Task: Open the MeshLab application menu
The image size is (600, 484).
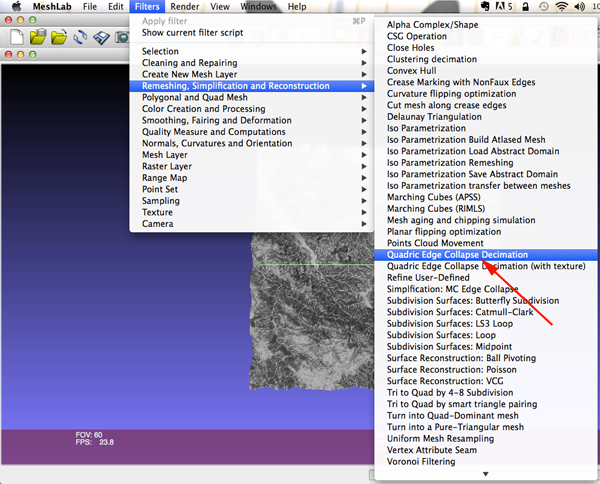Action: coord(52,7)
